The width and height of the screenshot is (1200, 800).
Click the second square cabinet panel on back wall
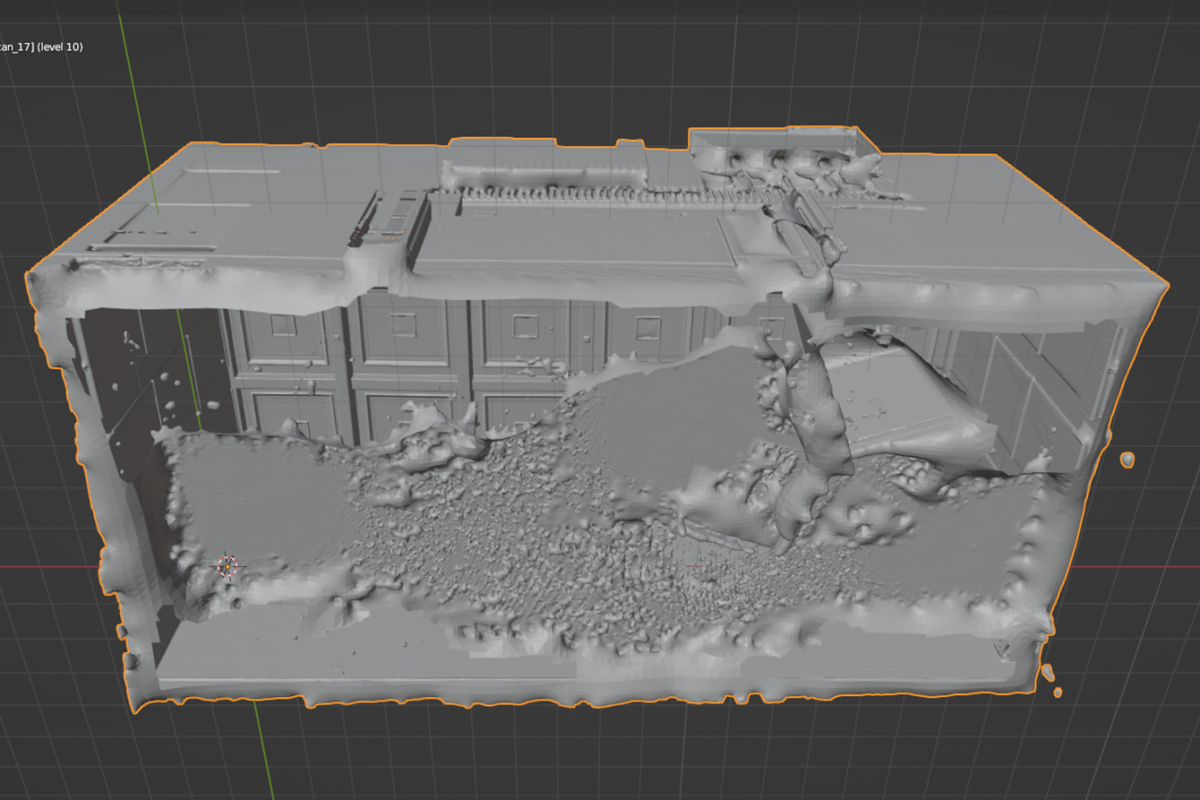403,324
